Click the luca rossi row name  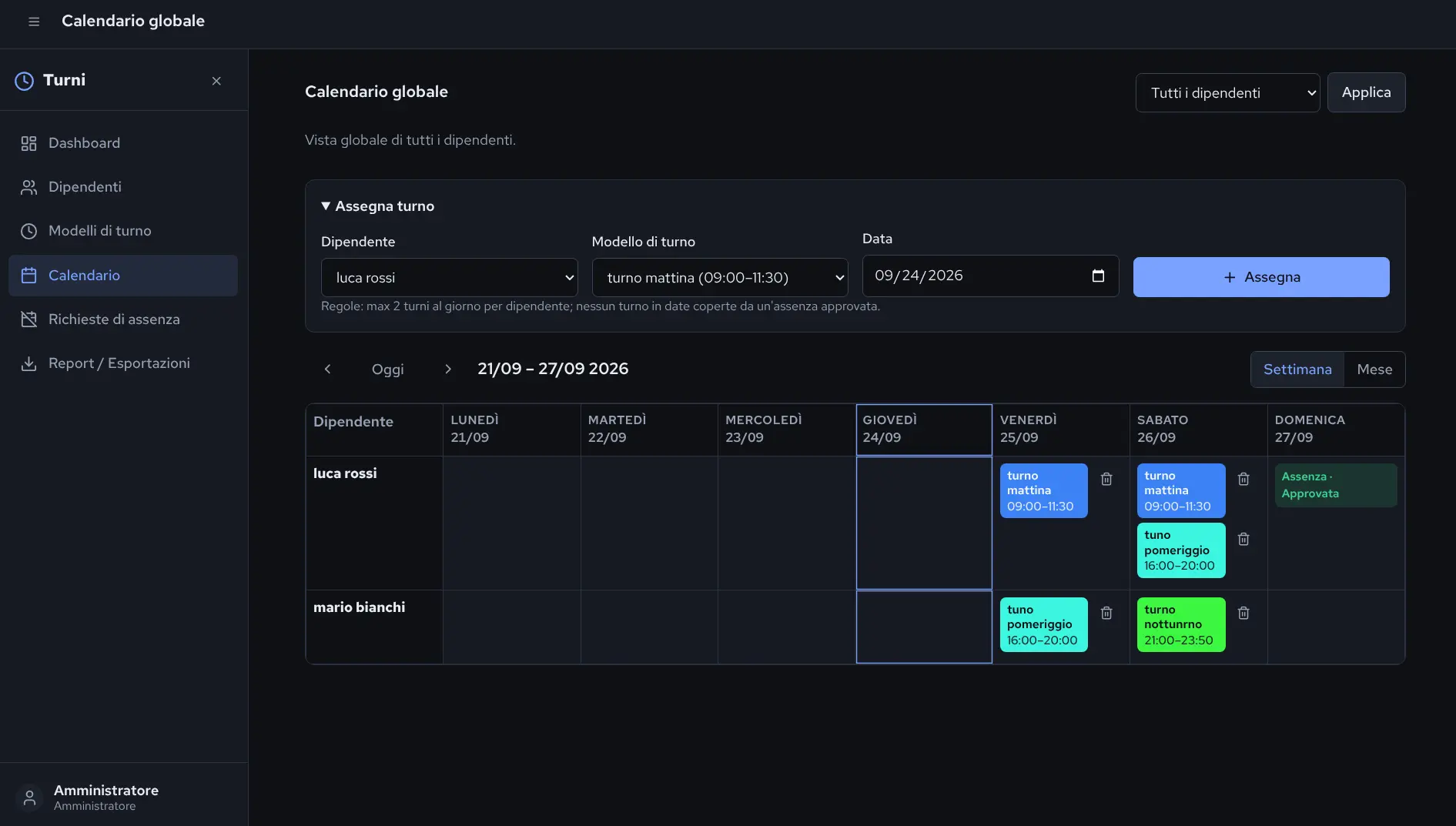point(345,473)
